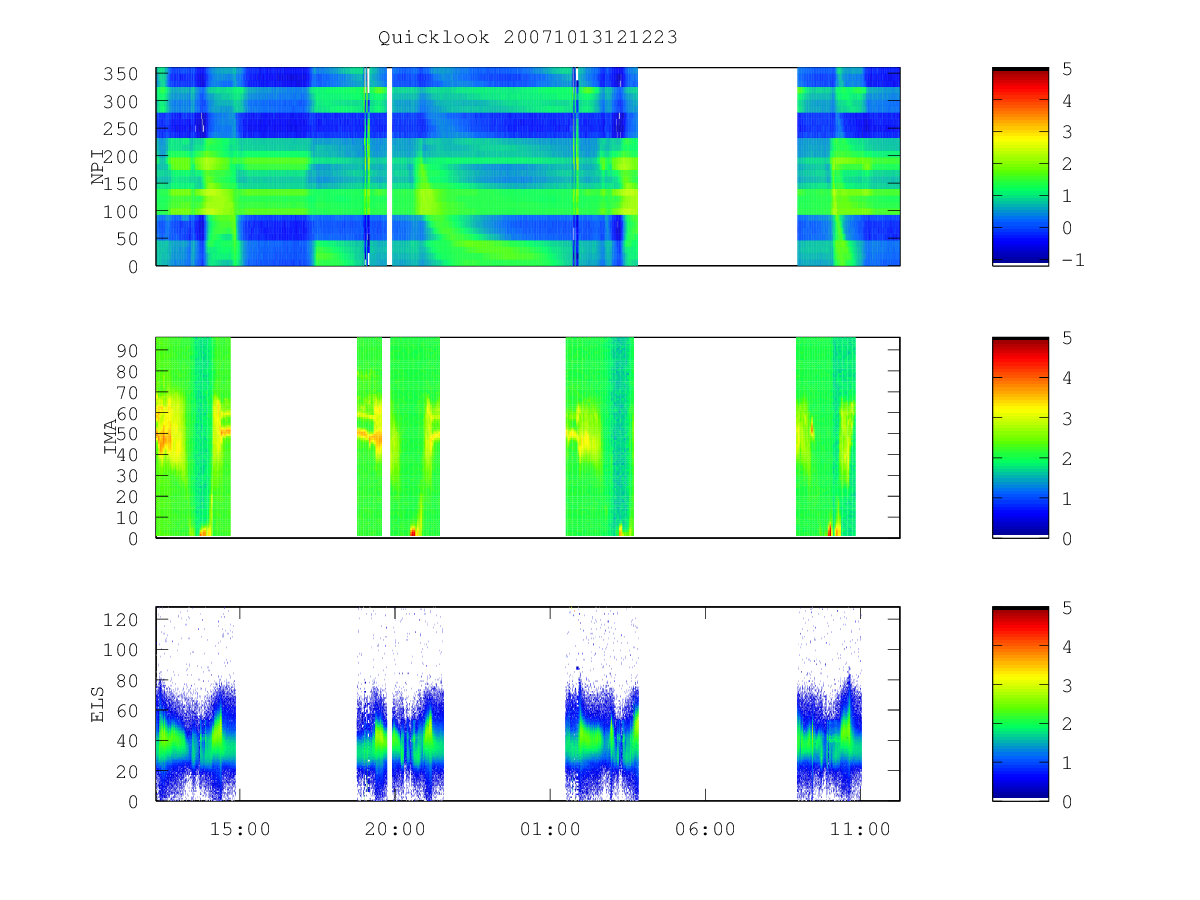
Task: Click the 15:00 time axis label
Action: point(239,829)
